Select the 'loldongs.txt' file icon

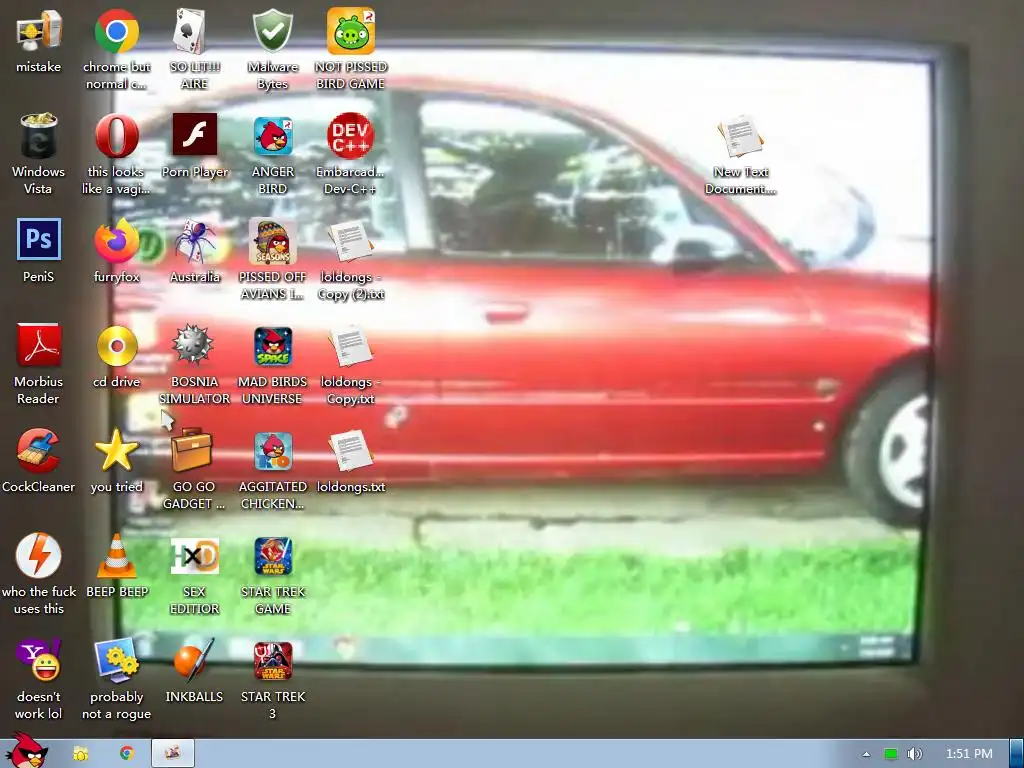point(351,451)
